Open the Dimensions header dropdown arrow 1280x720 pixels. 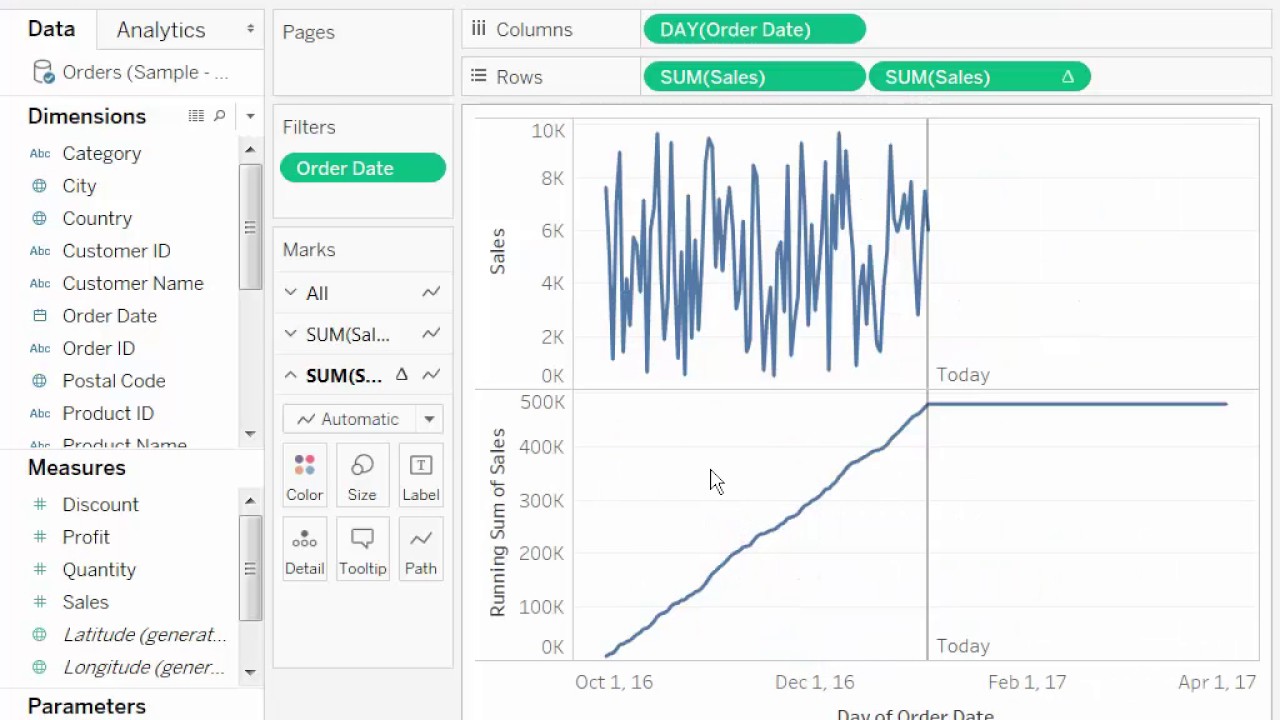250,116
